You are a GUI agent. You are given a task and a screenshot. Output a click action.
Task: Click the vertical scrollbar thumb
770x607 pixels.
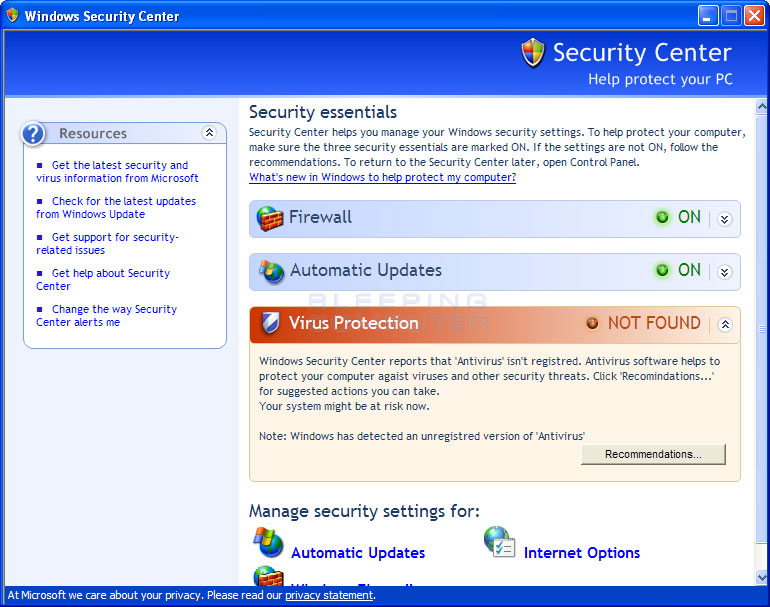[762, 329]
